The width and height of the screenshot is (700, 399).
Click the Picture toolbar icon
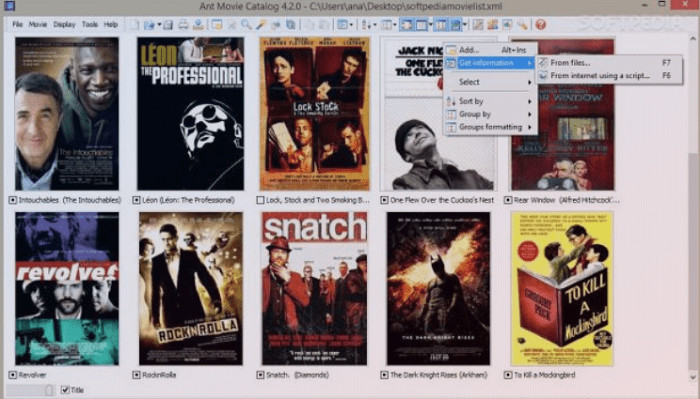pos(342,25)
